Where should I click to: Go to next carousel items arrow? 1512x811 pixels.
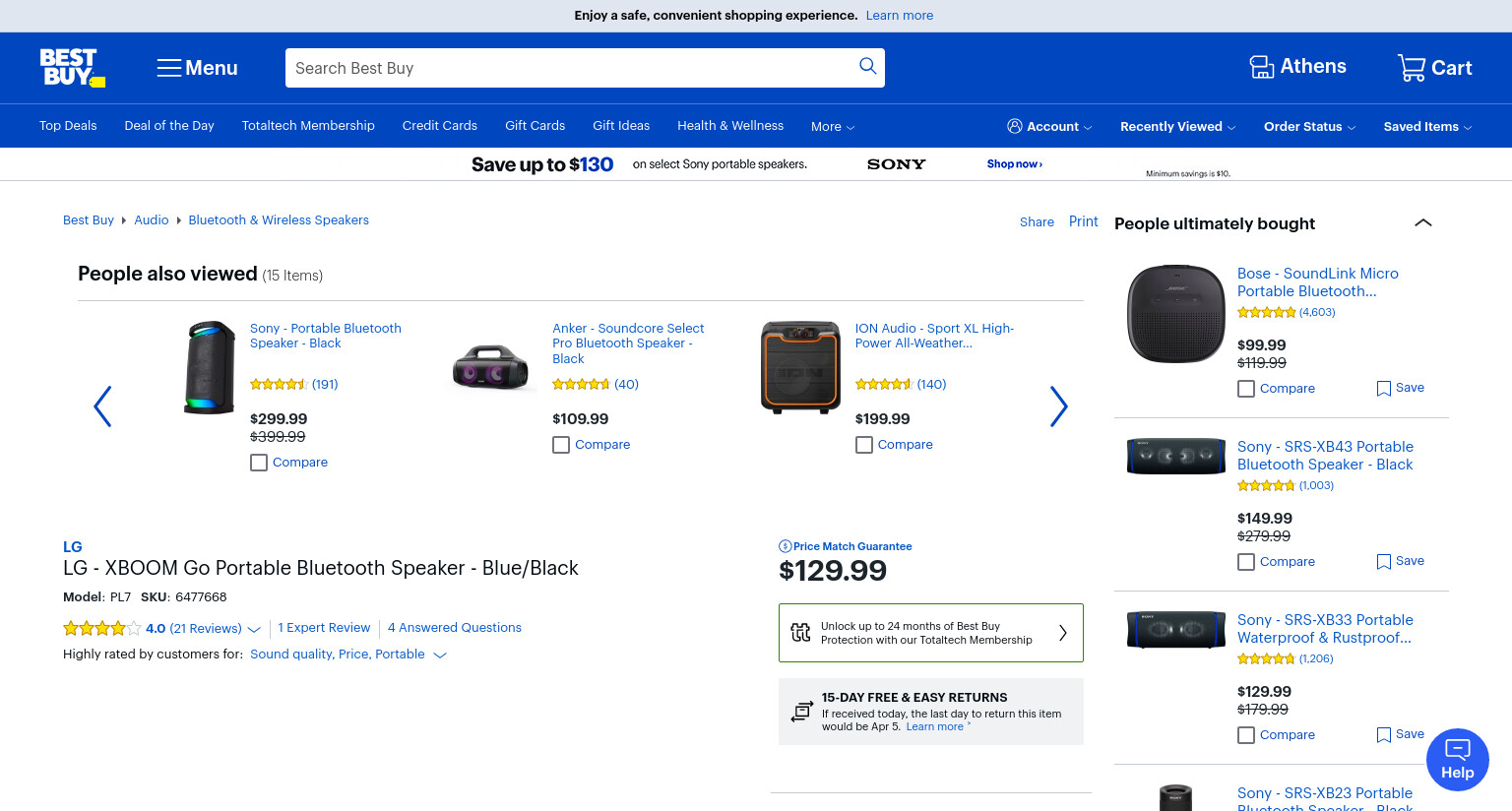[x=1059, y=405]
